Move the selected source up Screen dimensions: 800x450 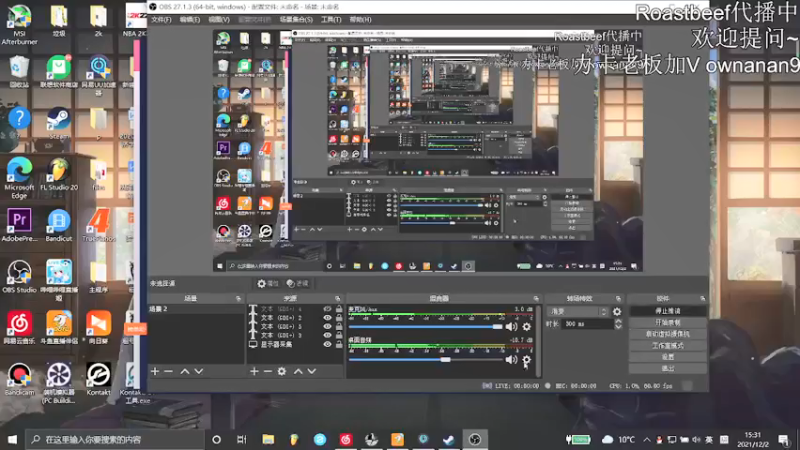click(x=298, y=371)
